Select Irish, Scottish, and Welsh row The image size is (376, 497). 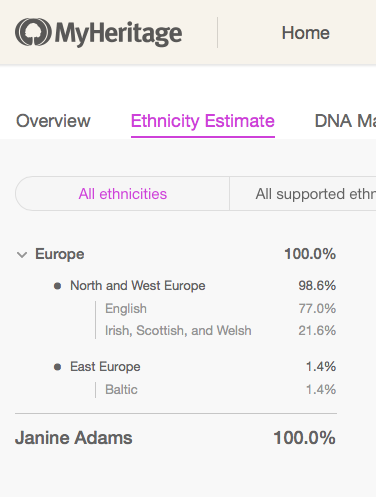[x=220, y=331]
